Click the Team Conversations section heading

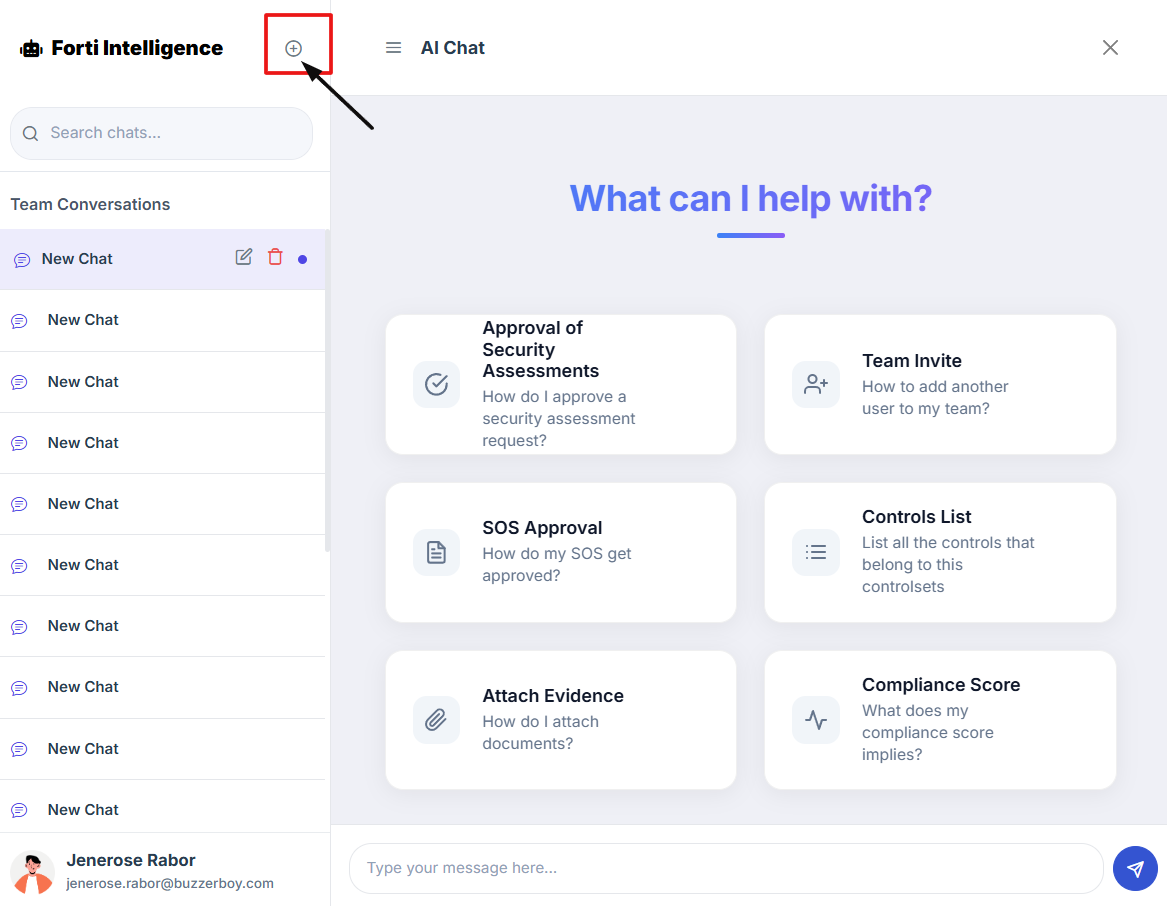tap(90, 204)
